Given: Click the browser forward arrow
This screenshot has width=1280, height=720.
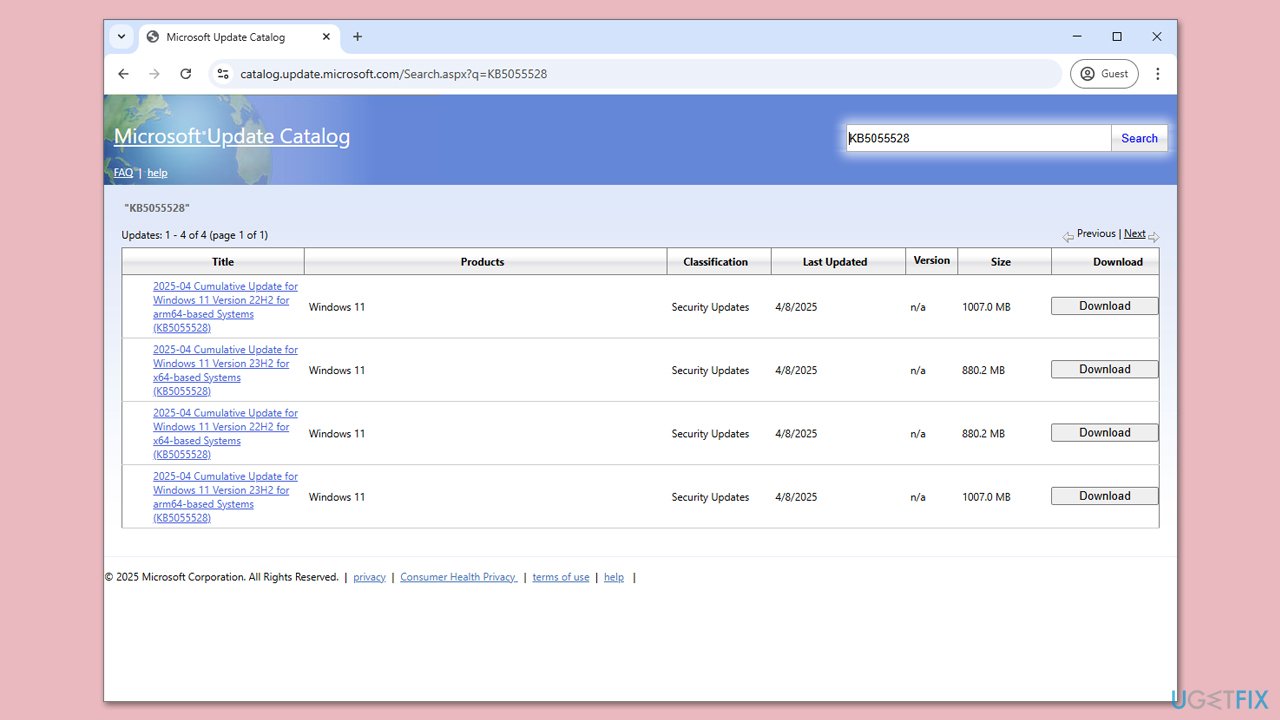Looking at the screenshot, I should [x=154, y=74].
